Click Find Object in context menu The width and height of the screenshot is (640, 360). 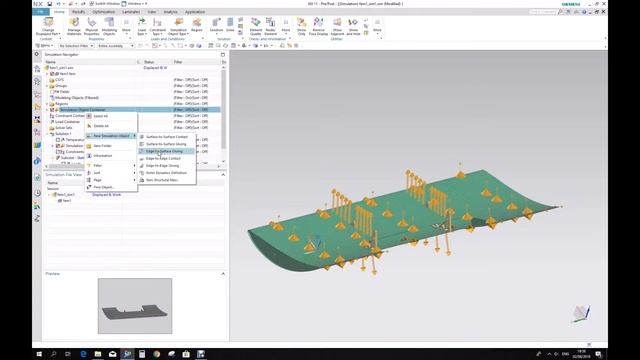111,187
